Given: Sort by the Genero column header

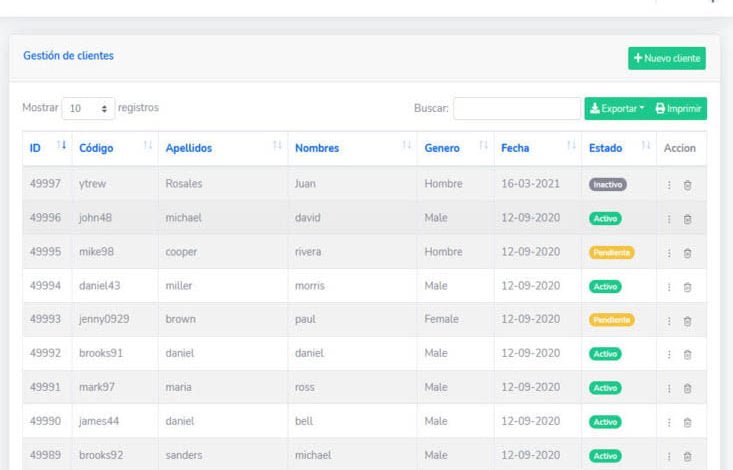Looking at the screenshot, I should (455, 148).
